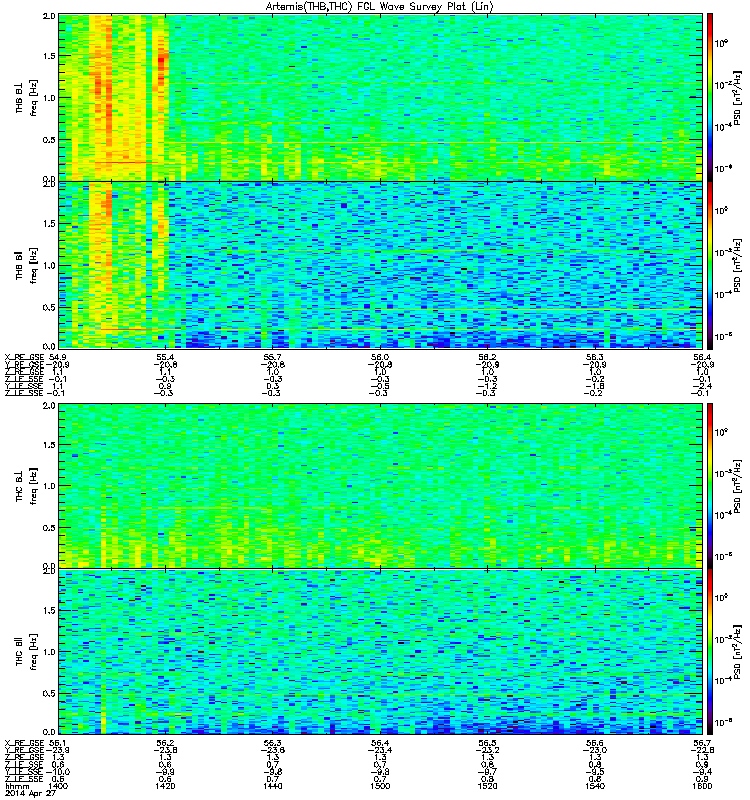Image resolution: width=750 pixels, height=800 pixels.
Task: Click the THC B-perpendicular spectrogram panel
Action: pos(380,486)
